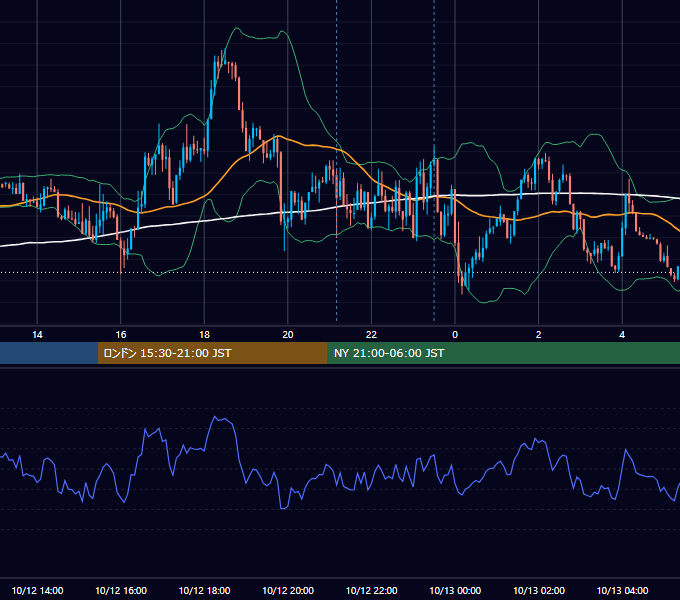The height and width of the screenshot is (600, 680).
Task: Select the 20 hour axis label
Action: pos(288,335)
